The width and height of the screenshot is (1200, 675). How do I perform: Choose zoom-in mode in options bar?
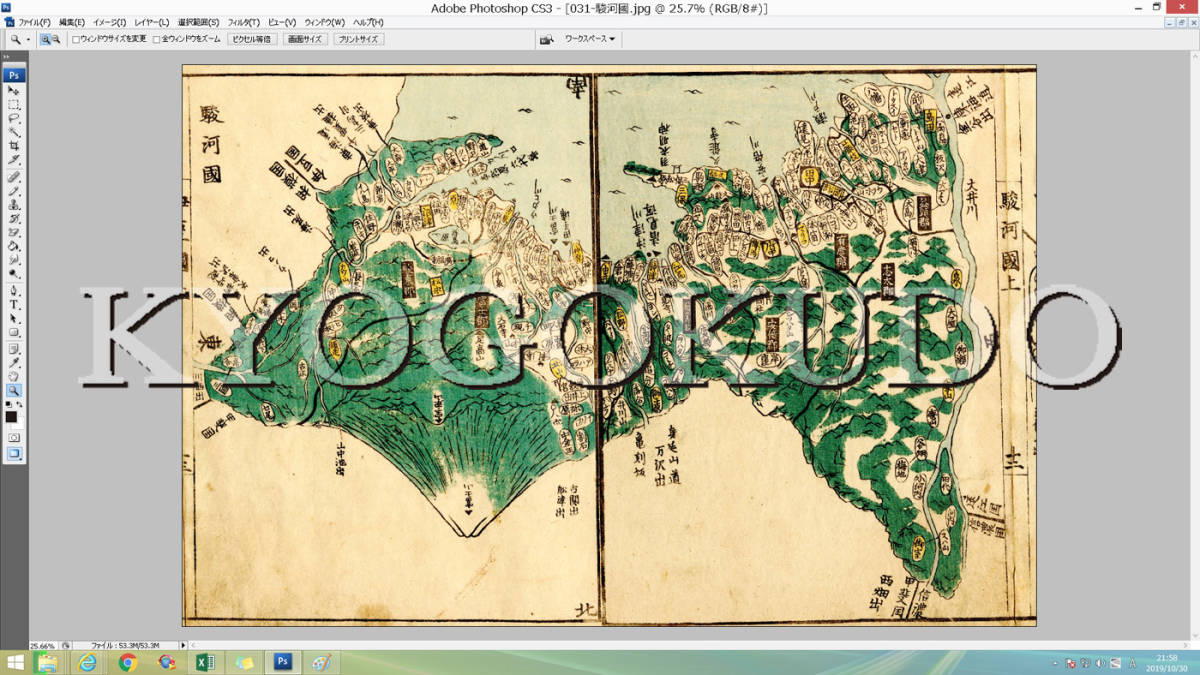pos(46,39)
